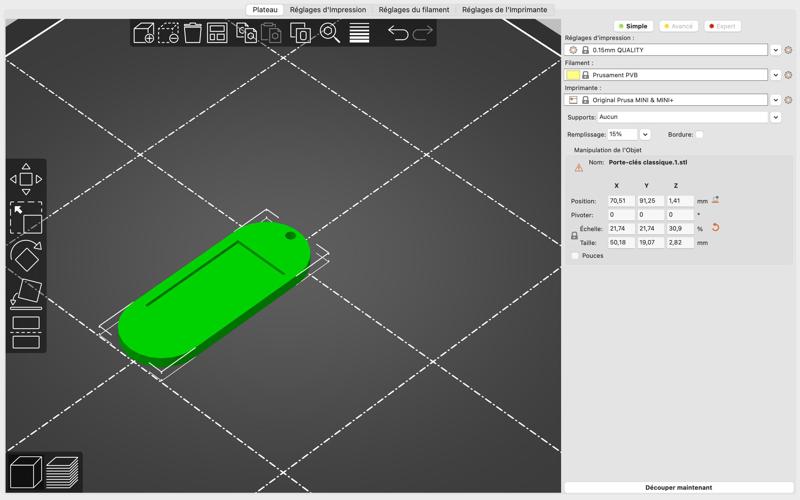Click the Add object cube icon
This screenshot has width=800, height=500.
coord(143,33)
